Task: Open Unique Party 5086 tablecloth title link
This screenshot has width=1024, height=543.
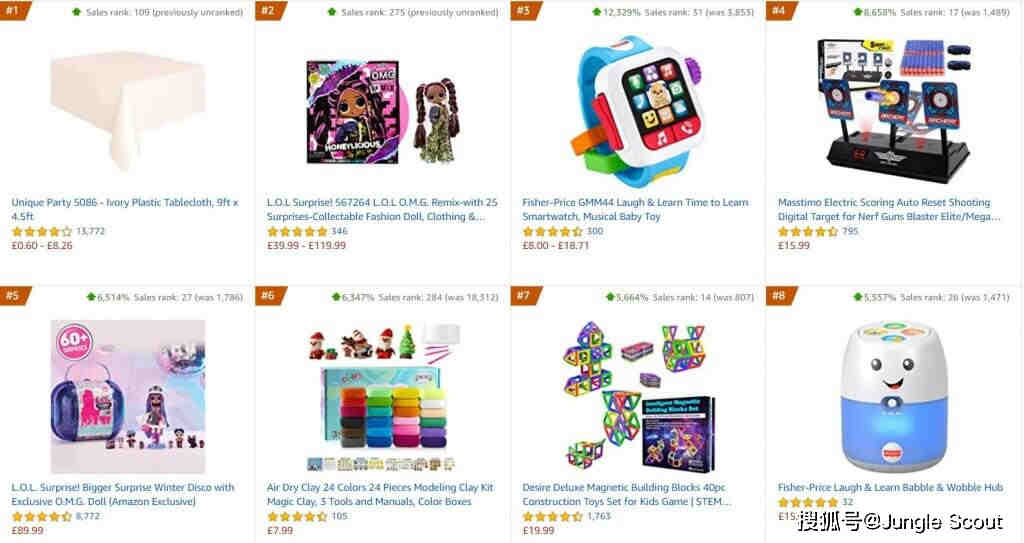Action: pos(125,209)
